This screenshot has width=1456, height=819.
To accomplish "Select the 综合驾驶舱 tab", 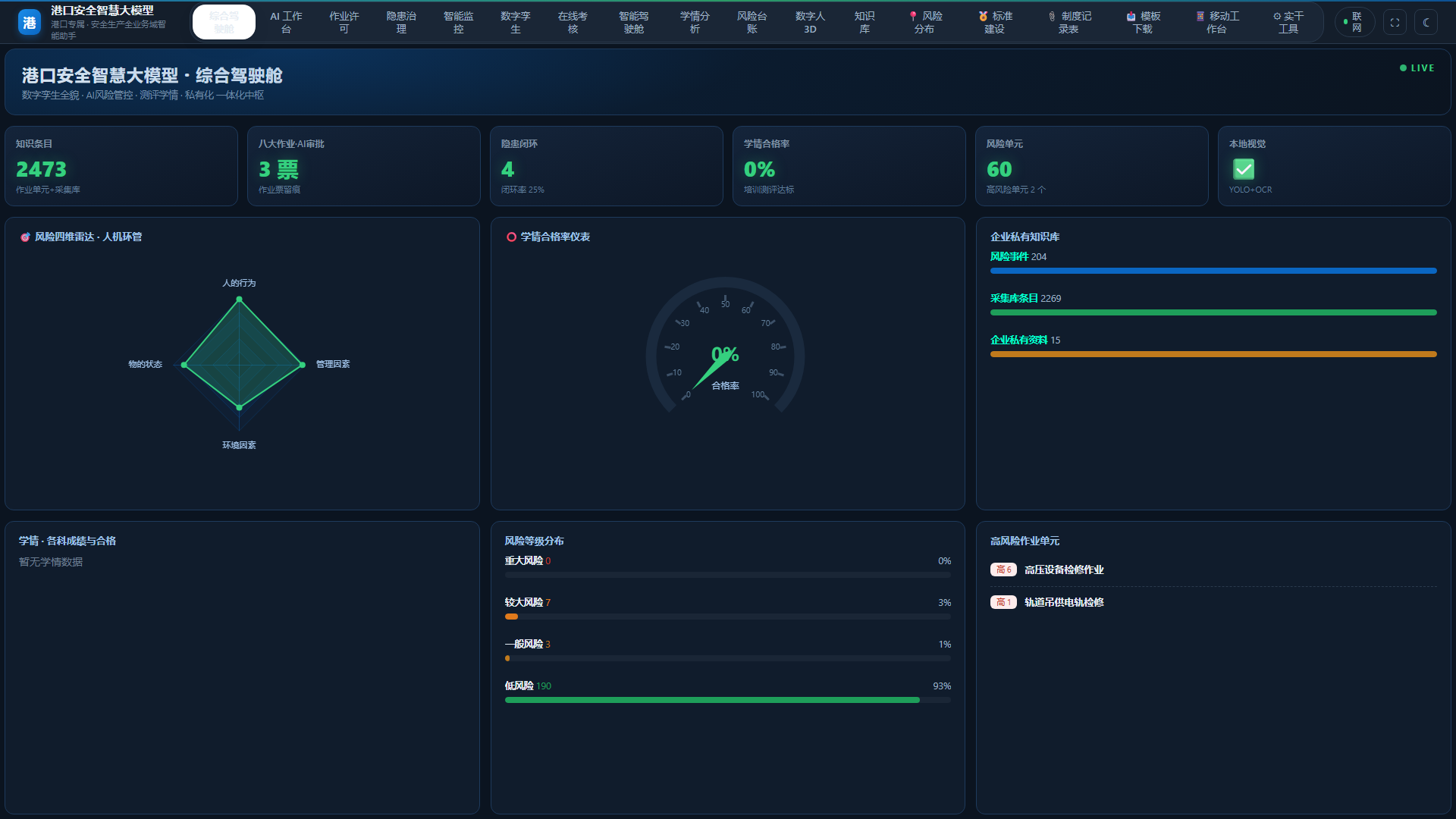I will (224, 23).
